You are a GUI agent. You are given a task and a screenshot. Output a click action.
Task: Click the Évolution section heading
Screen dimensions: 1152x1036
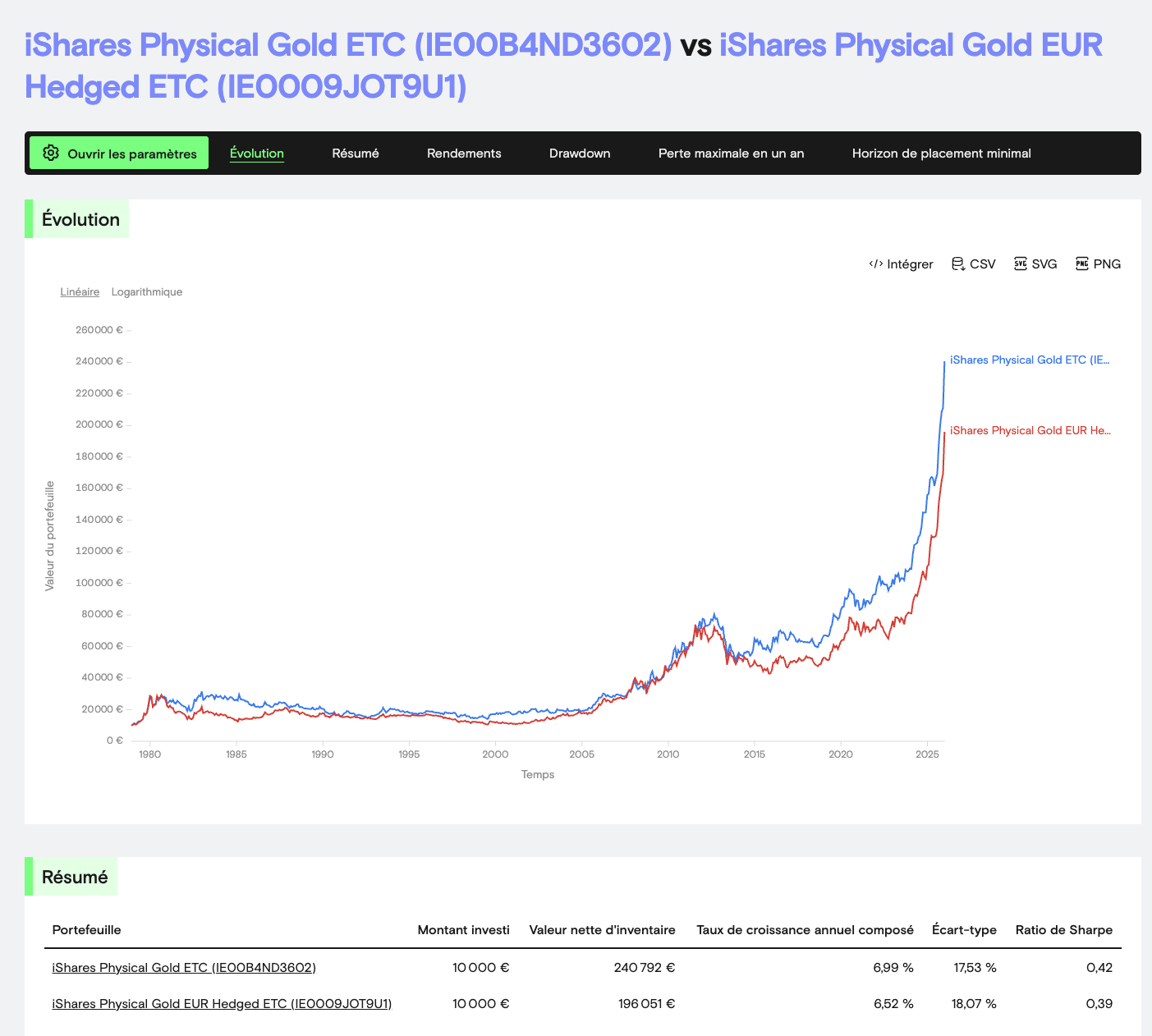pos(80,219)
